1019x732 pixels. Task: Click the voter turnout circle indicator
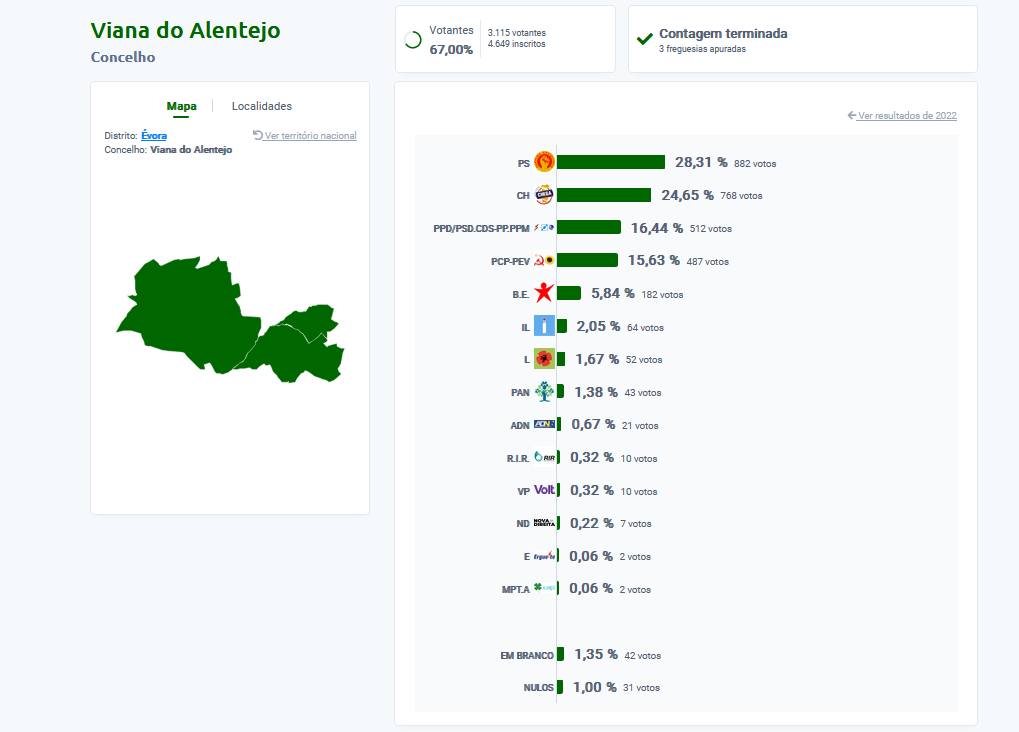tap(412, 40)
